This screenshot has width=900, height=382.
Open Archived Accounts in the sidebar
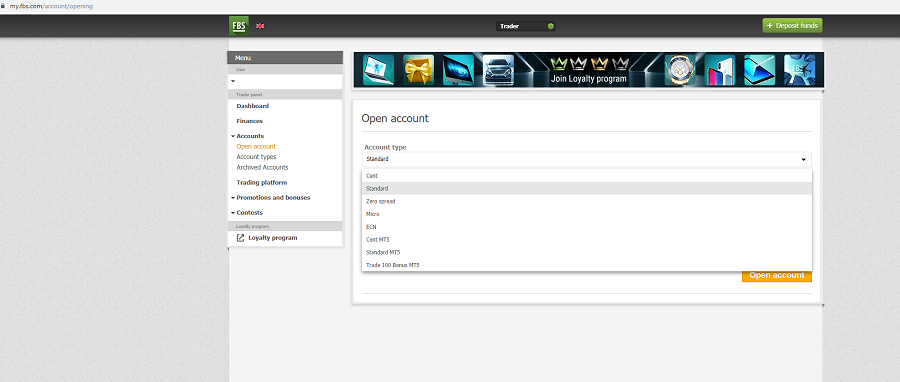(262, 167)
